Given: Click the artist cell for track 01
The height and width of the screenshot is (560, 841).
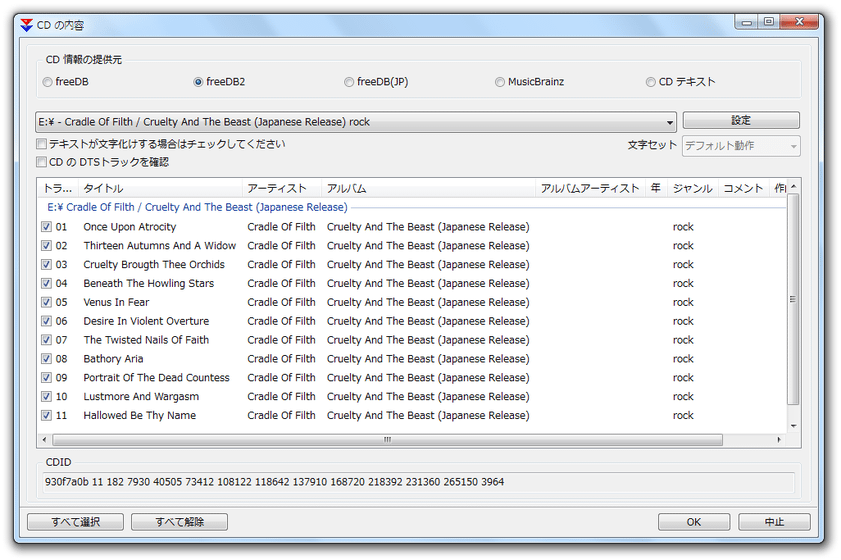Looking at the screenshot, I should click(x=282, y=227).
